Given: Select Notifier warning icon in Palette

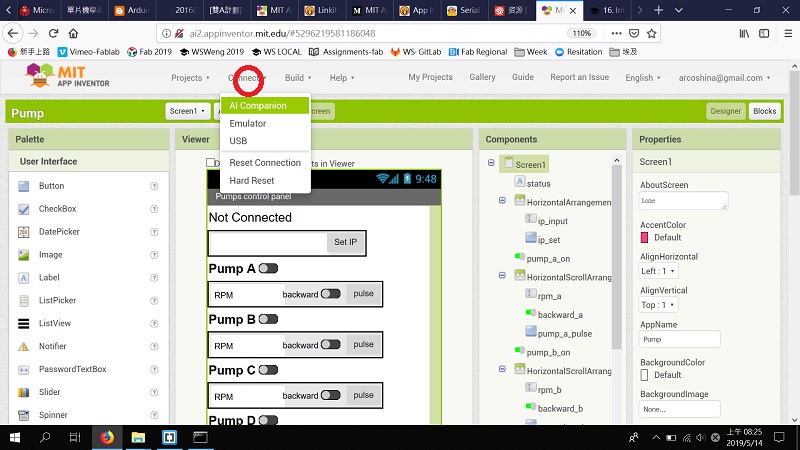Looking at the screenshot, I should [x=23, y=346].
